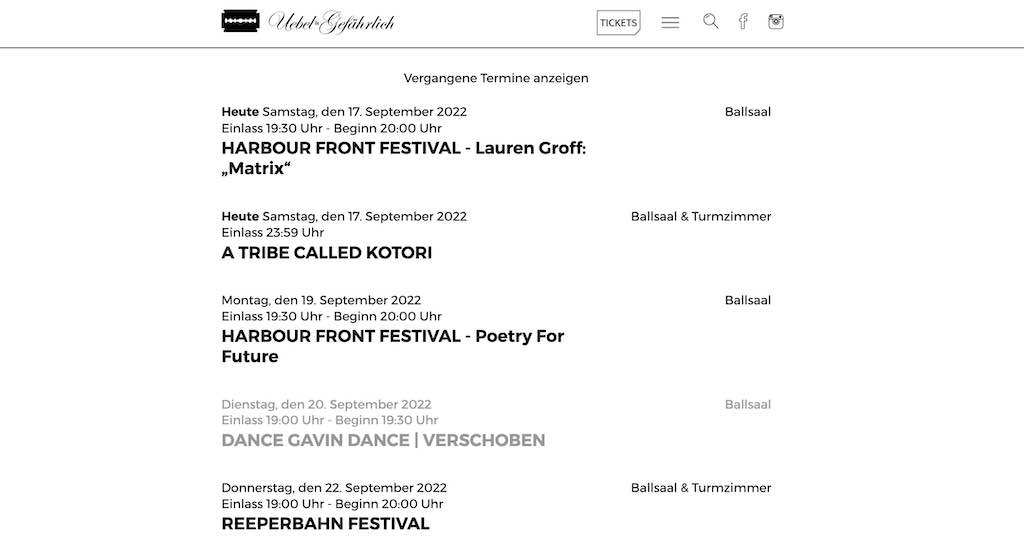Open the hamburger menu
The width and height of the screenshot is (1024, 539).
[670, 22]
